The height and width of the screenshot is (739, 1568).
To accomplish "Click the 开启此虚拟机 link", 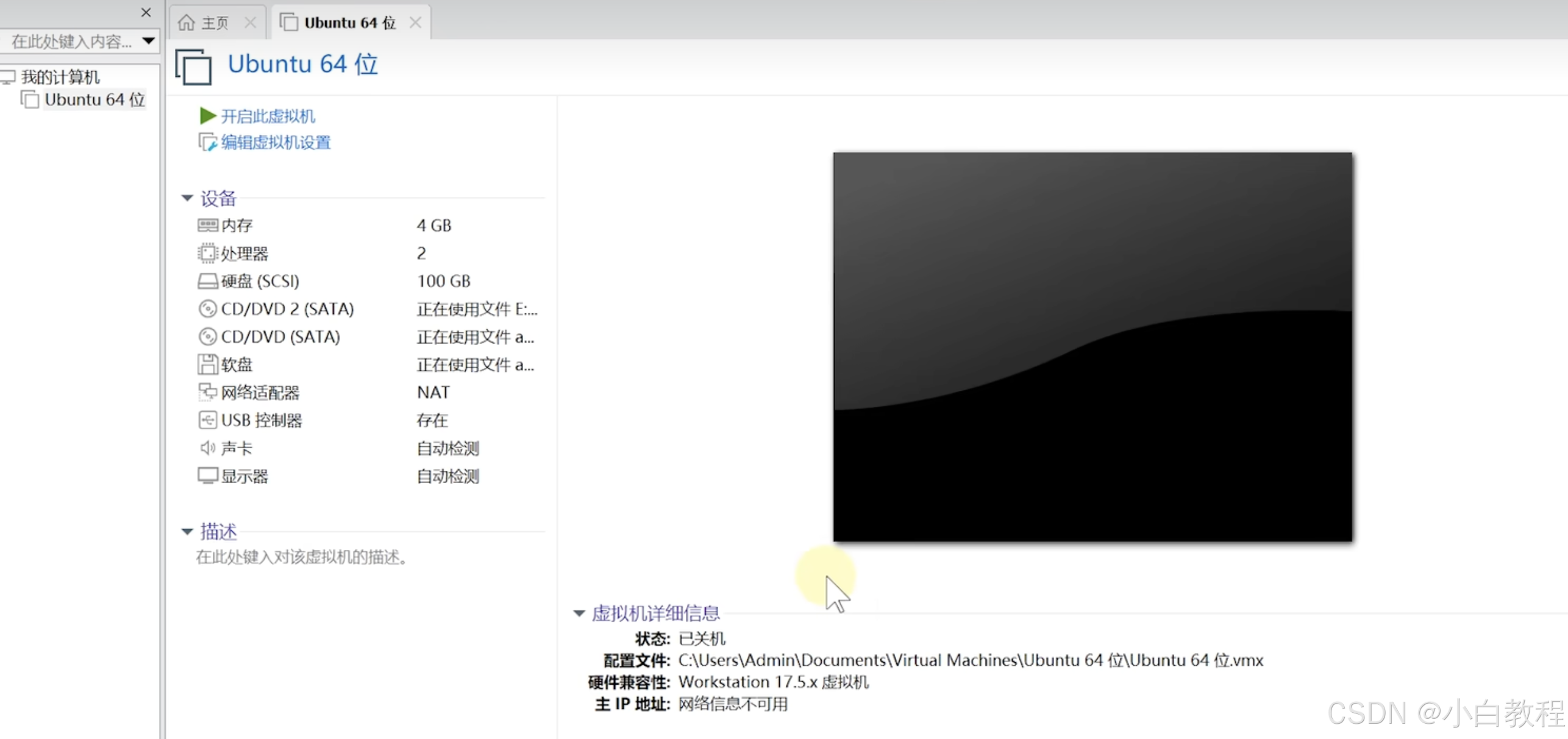I will point(268,116).
